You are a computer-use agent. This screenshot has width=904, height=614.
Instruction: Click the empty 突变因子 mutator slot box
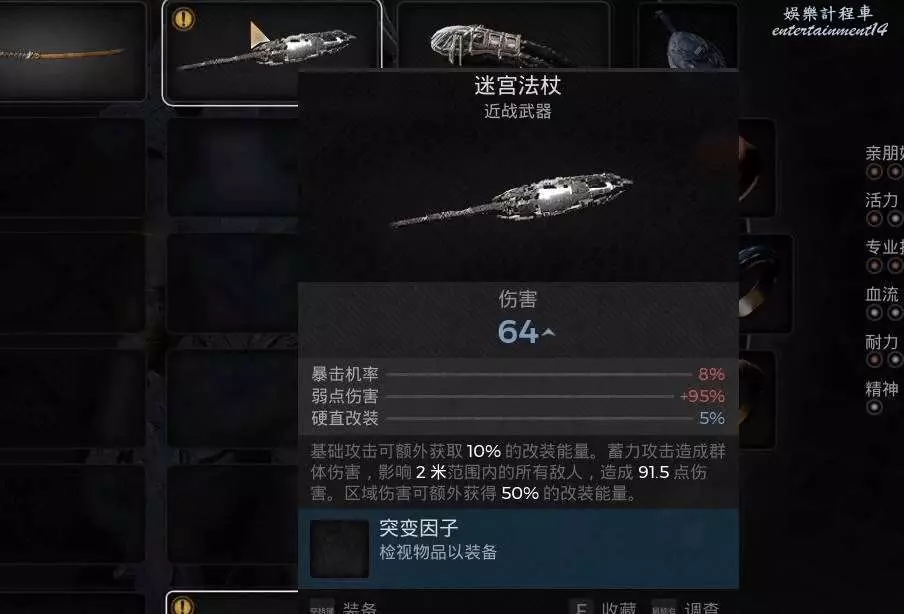point(339,548)
